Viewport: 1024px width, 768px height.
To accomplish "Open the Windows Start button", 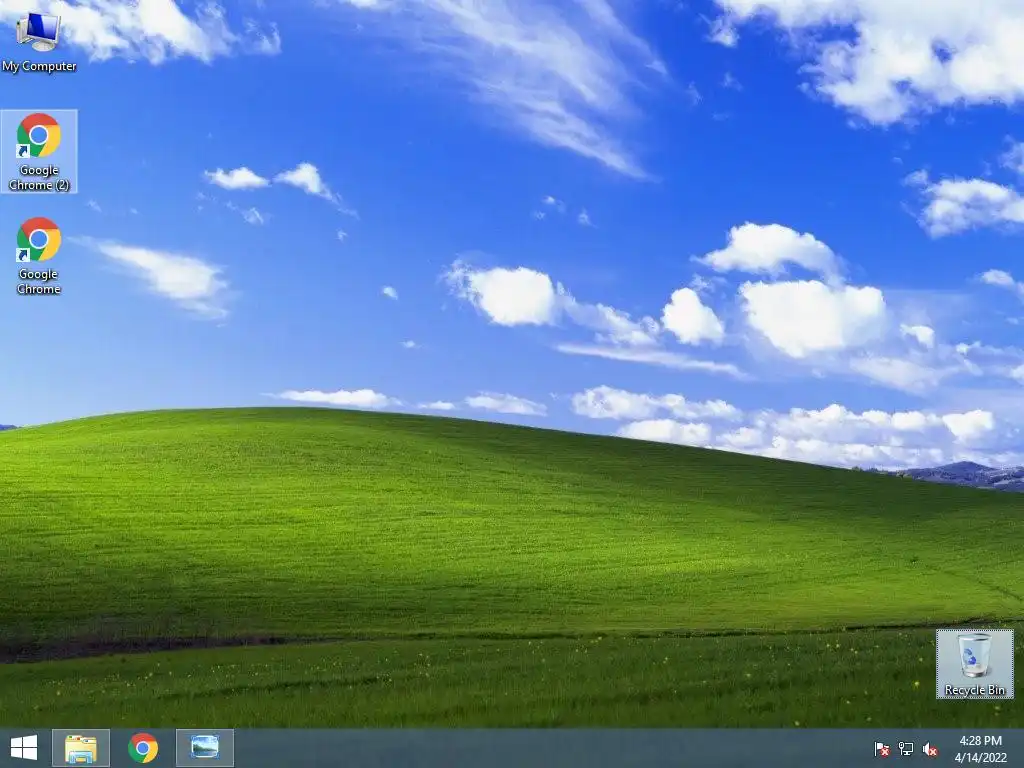I will click(x=24, y=748).
